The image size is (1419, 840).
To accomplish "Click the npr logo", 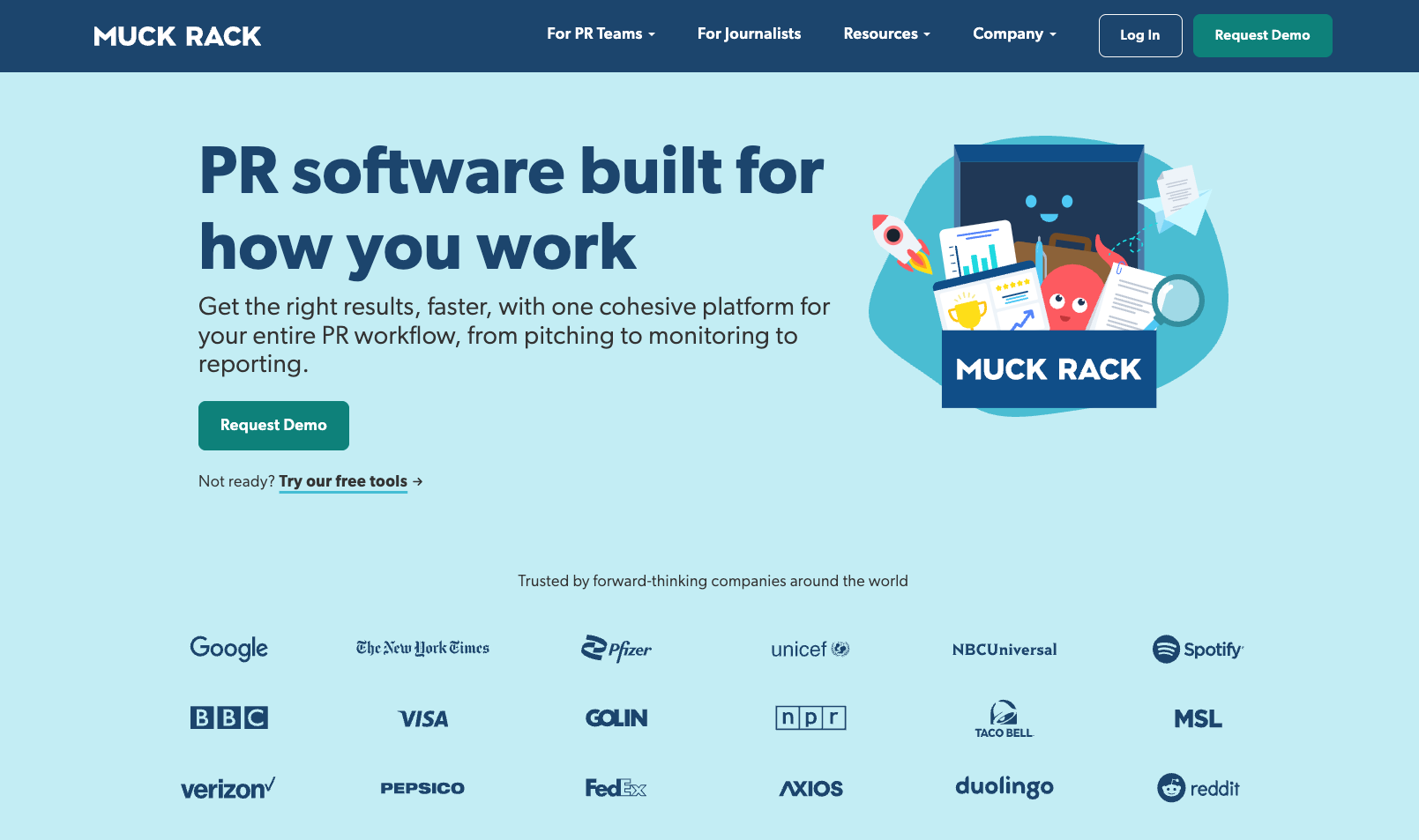I will coord(810,717).
